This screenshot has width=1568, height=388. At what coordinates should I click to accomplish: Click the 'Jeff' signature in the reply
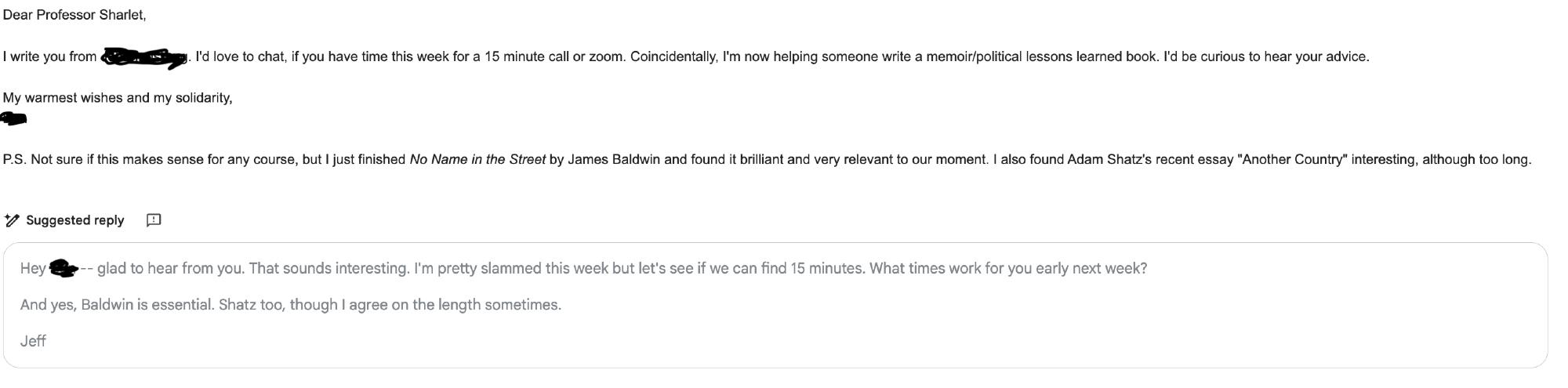33,341
